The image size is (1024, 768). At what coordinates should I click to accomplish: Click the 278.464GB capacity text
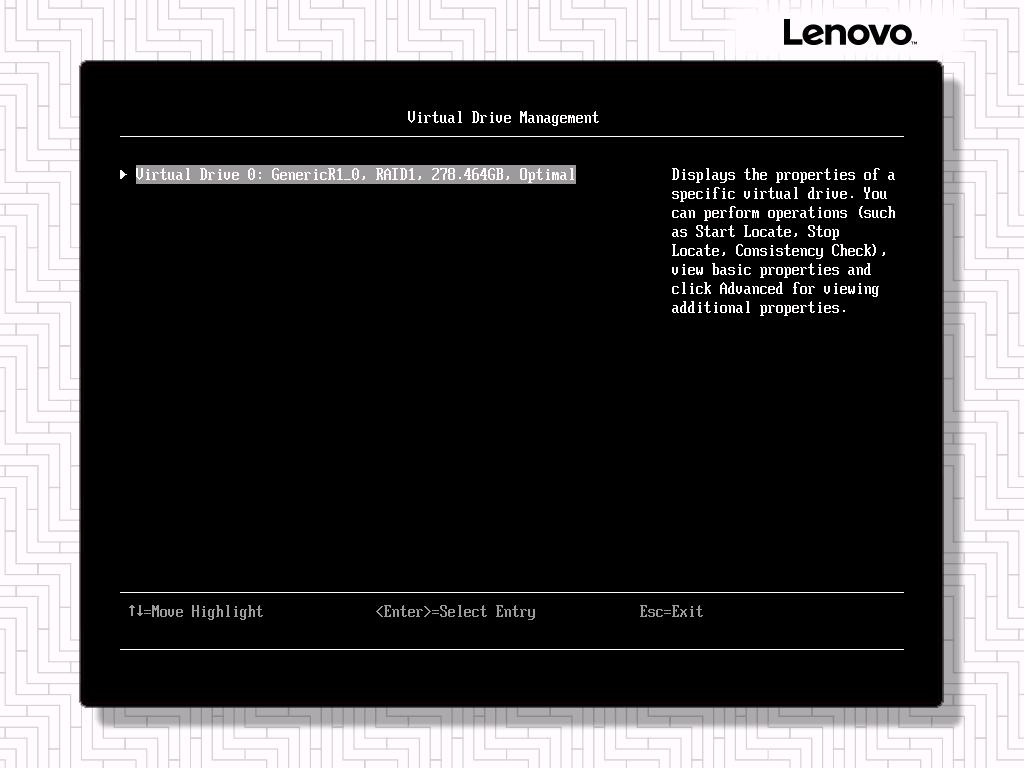[x=467, y=175]
